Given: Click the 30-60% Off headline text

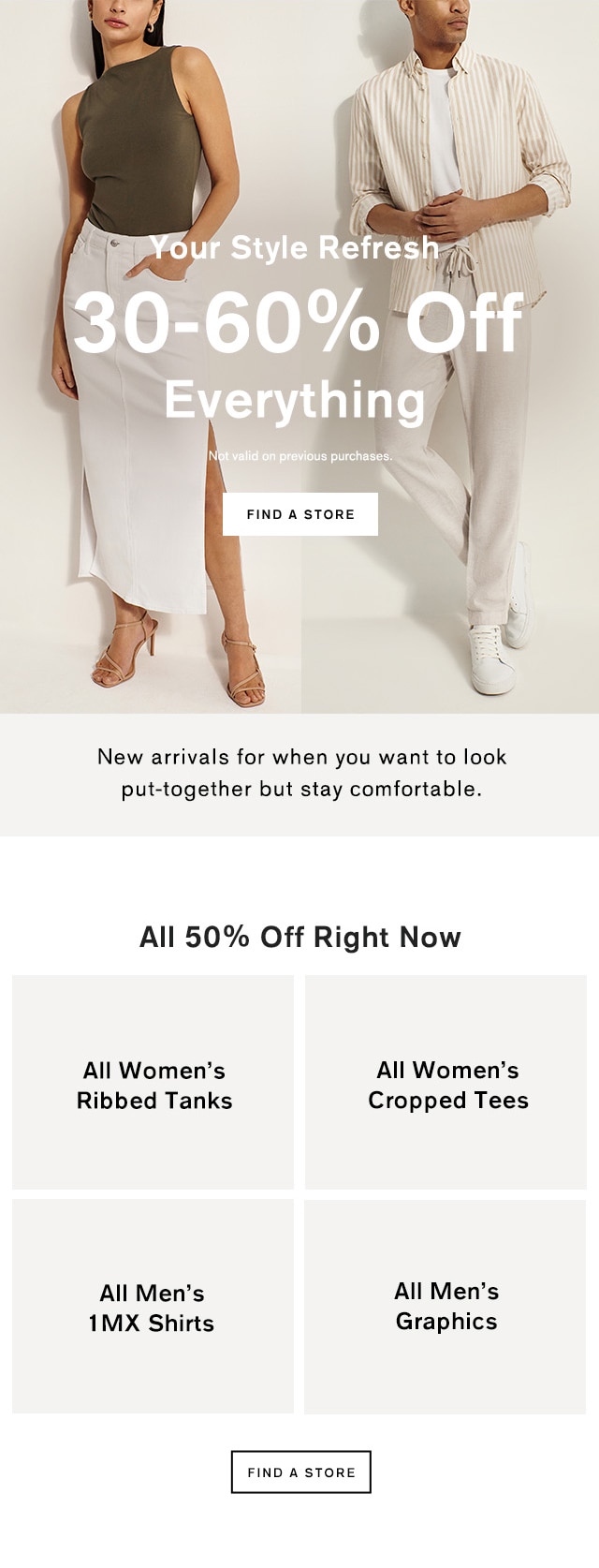Looking at the screenshot, I should 298,322.
